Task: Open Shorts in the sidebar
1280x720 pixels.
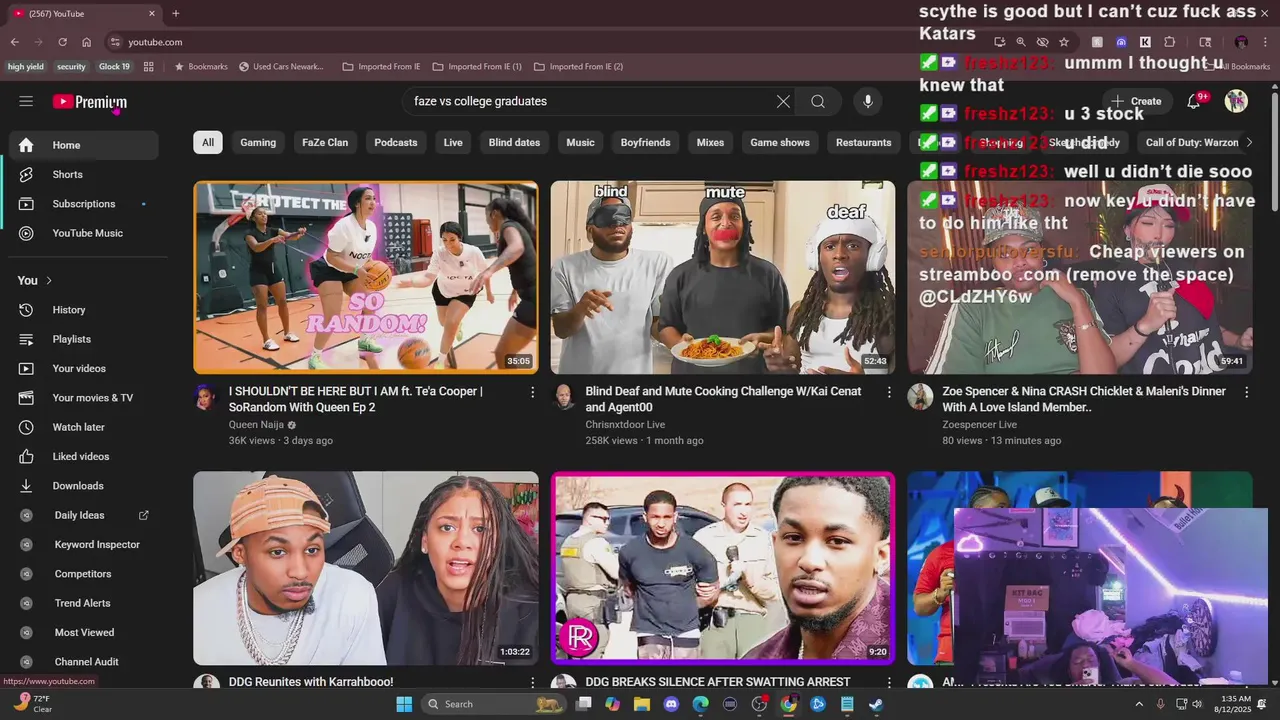Action: click(85, 174)
